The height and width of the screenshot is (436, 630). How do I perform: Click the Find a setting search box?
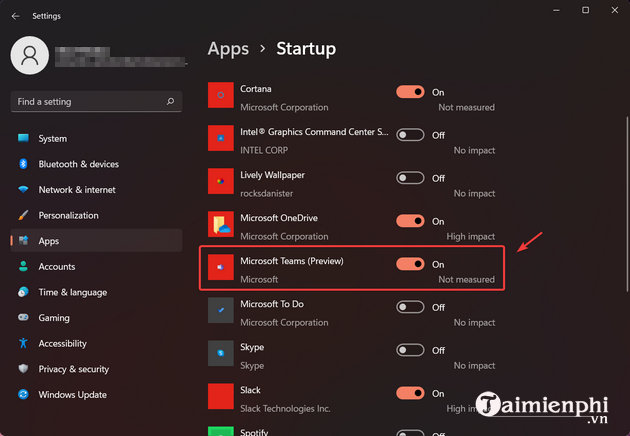click(x=96, y=102)
